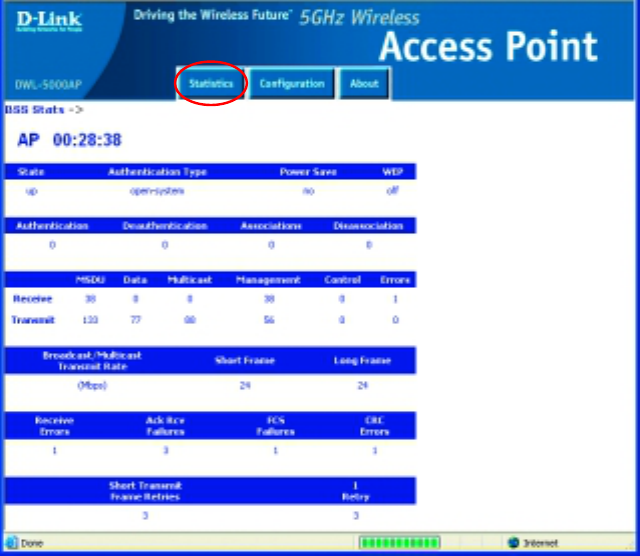Viewport: 640px width, 556px height.
Task: Click the Authentication Type header
Action: pos(158,172)
